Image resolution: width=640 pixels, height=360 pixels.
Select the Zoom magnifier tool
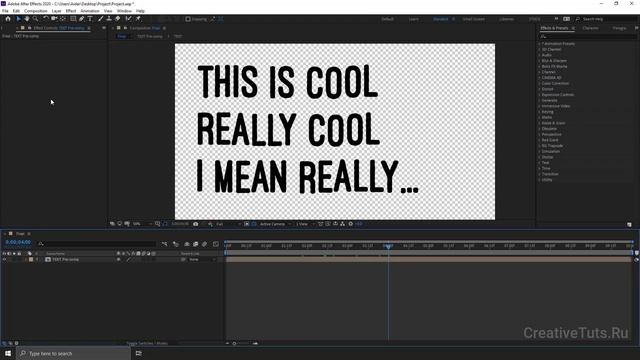click(x=36, y=19)
